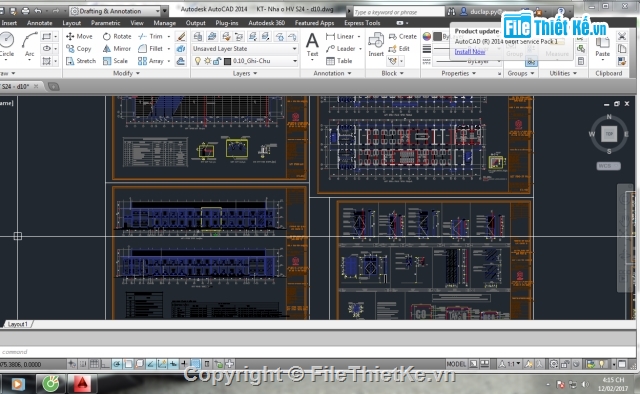
Task: Click the Print icon in quick access toolbar
Action: 25,11
